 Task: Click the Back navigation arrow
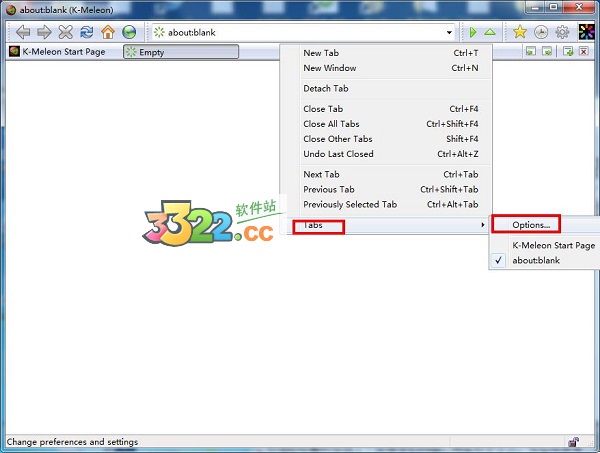click(x=23, y=32)
